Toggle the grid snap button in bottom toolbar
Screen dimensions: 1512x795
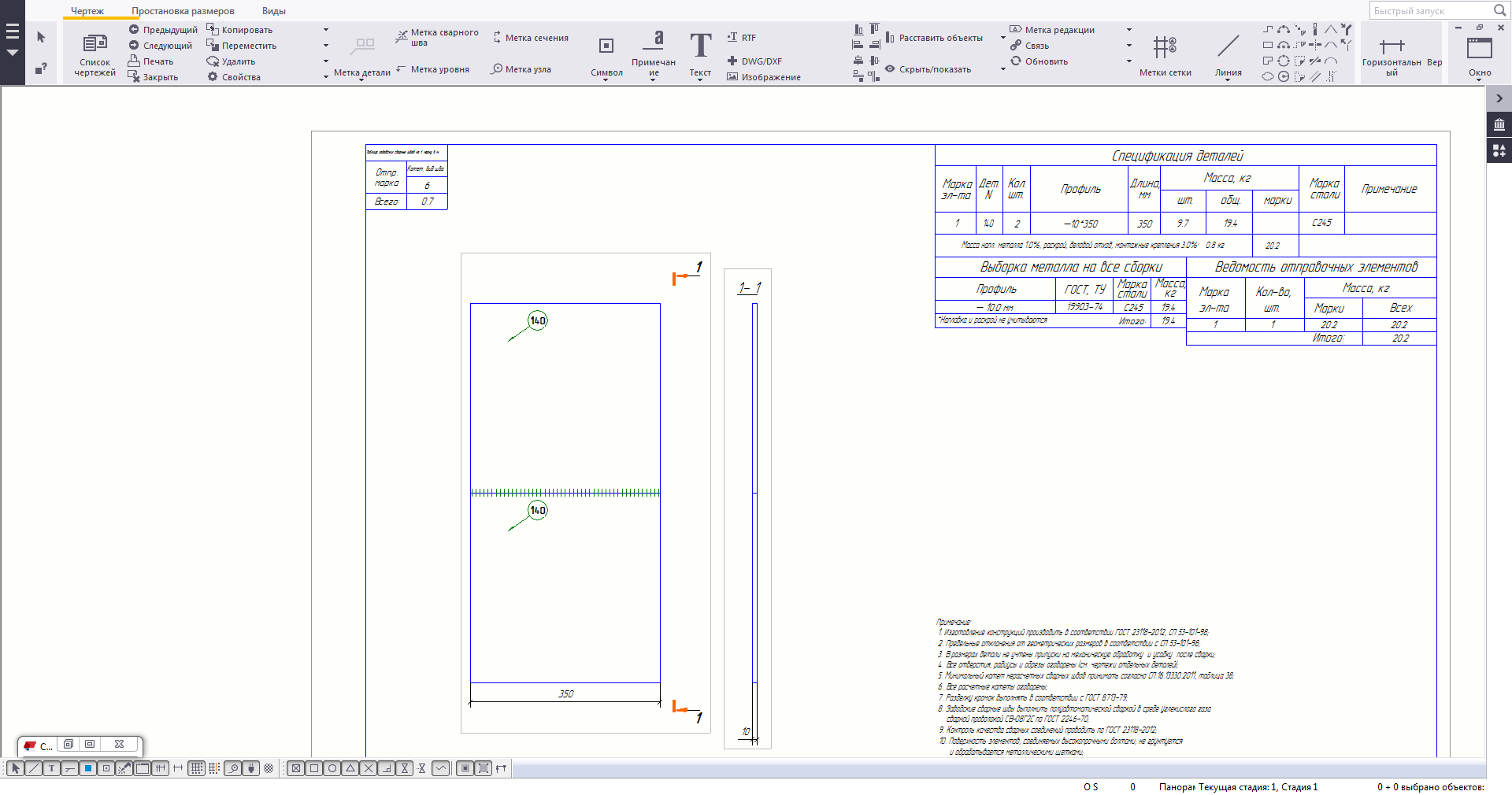197,768
